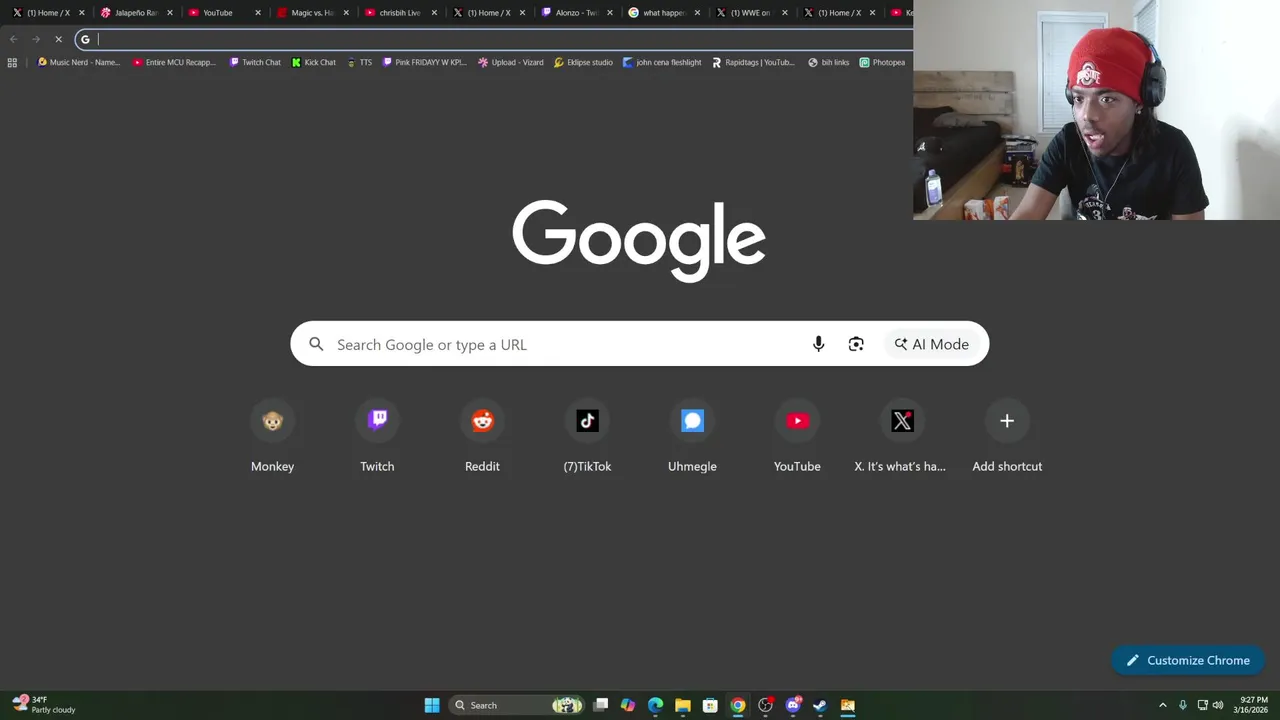Screen dimensions: 1280x720
Task: Open Microsoft Edge from taskbar
Action: coord(655,705)
